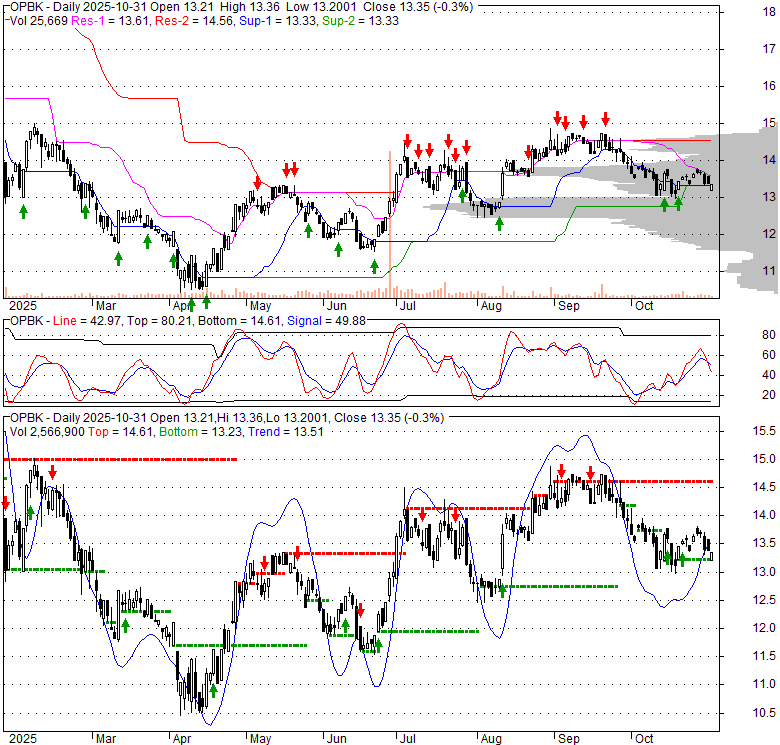This screenshot has width=780, height=745.
Task: Click the red 'Res-2 = 14.56' legend
Action: tap(195, 21)
